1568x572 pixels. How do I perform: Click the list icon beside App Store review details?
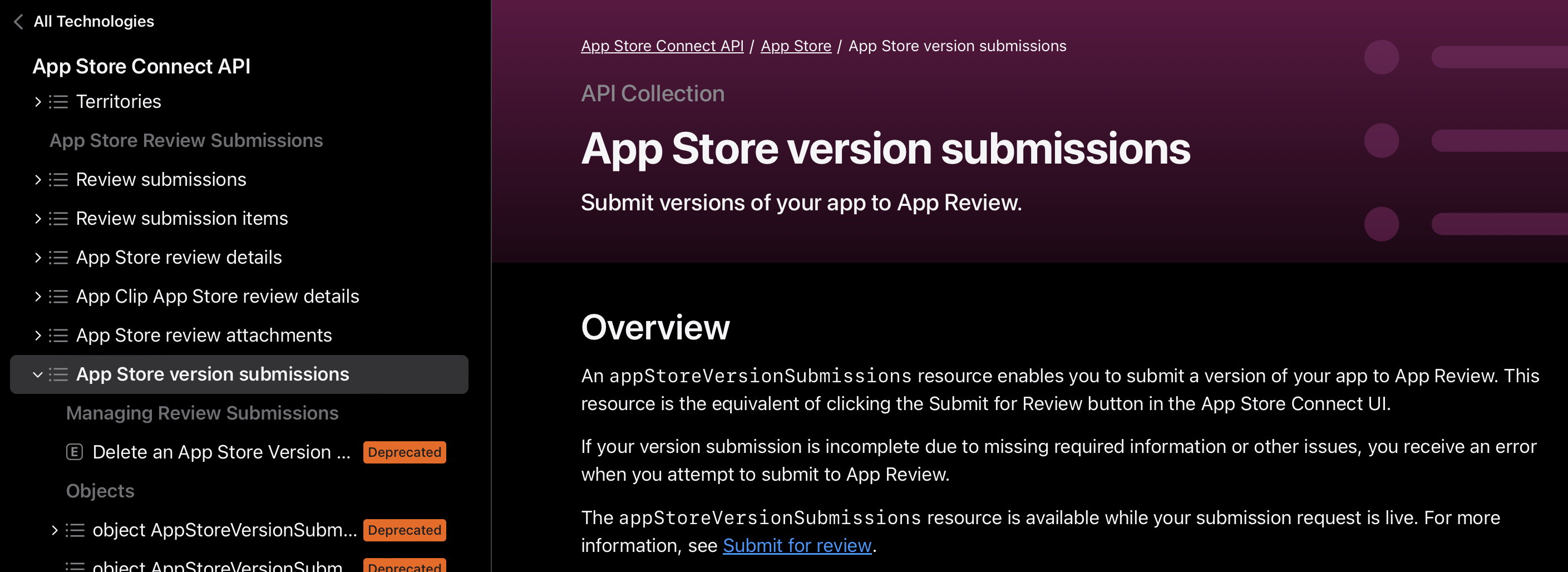[58, 258]
